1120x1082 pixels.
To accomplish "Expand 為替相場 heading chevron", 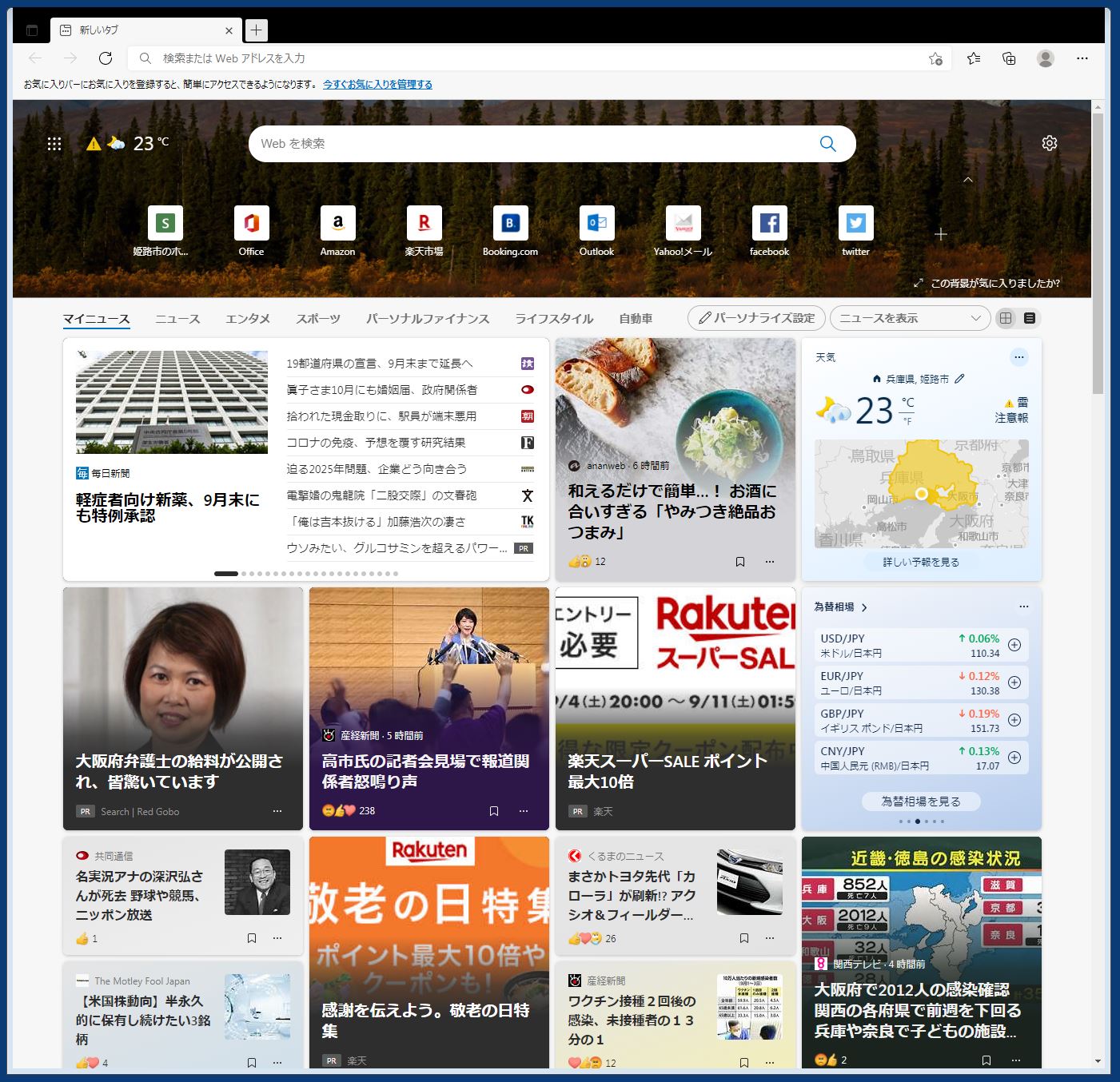I will point(864,607).
